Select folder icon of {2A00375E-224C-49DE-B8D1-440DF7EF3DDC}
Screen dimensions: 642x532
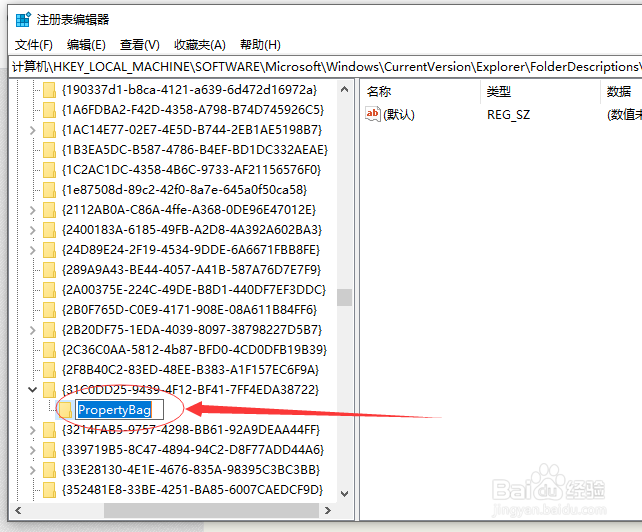point(50,290)
